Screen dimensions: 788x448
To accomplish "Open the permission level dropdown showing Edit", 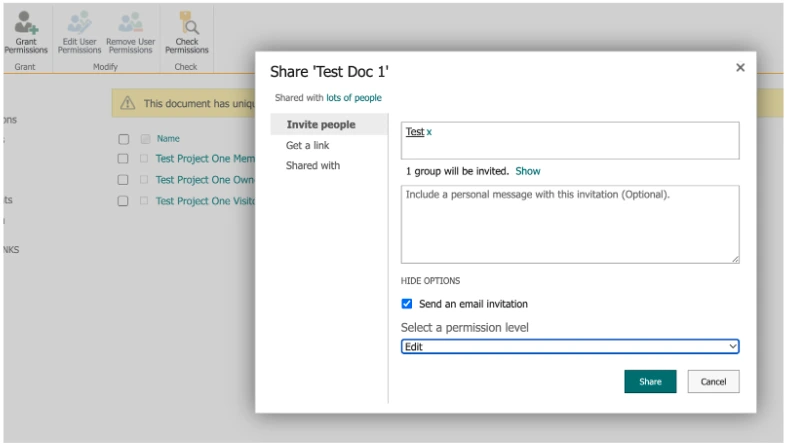I will pyautogui.click(x=570, y=347).
